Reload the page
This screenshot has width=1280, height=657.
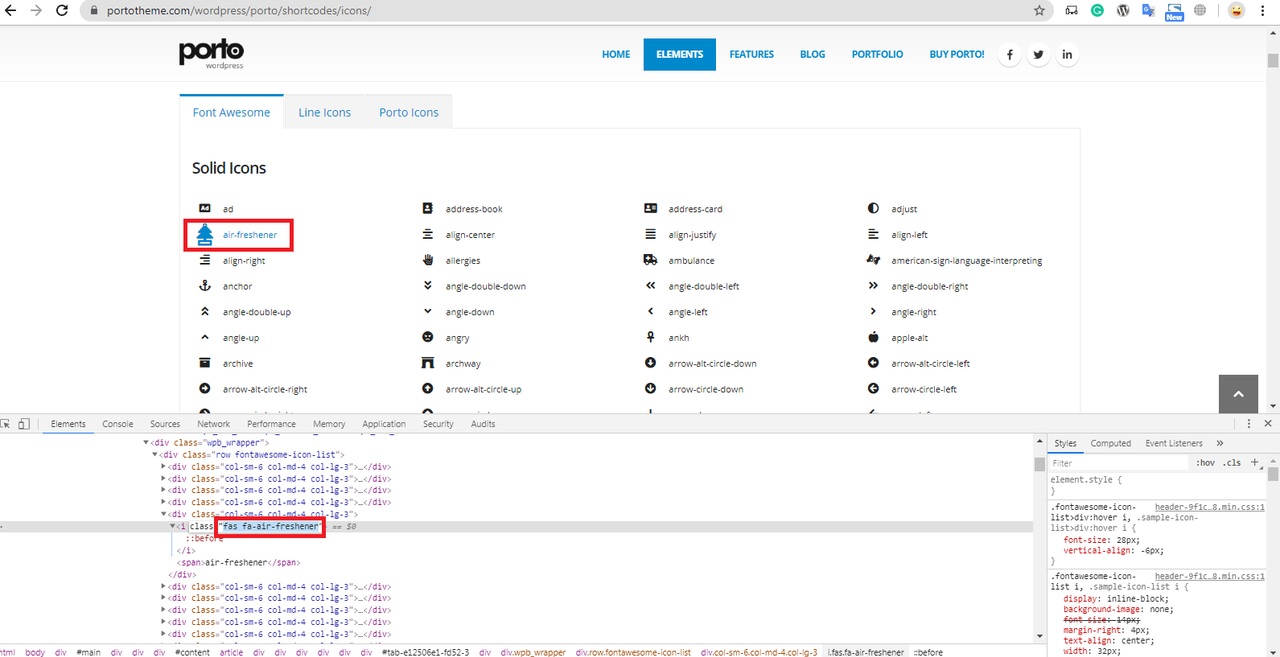tap(62, 10)
